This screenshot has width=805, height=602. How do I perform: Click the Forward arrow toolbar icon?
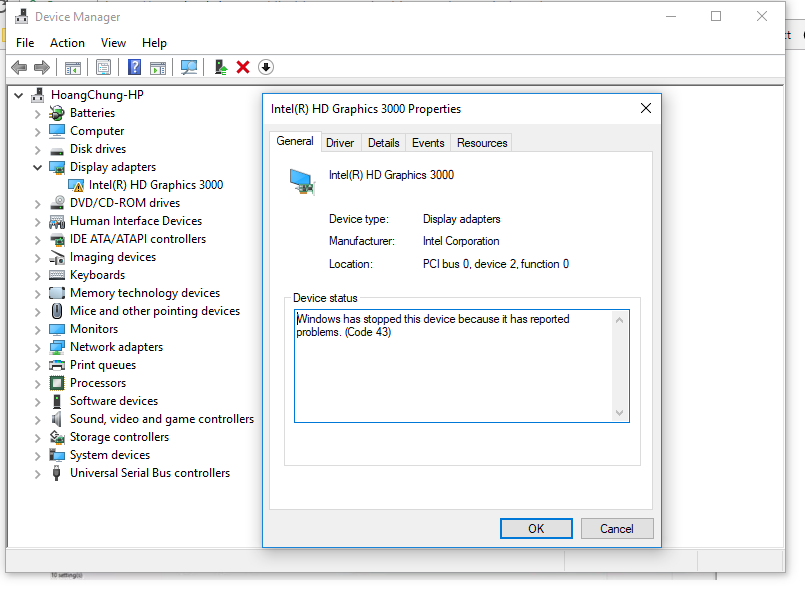tap(42, 67)
